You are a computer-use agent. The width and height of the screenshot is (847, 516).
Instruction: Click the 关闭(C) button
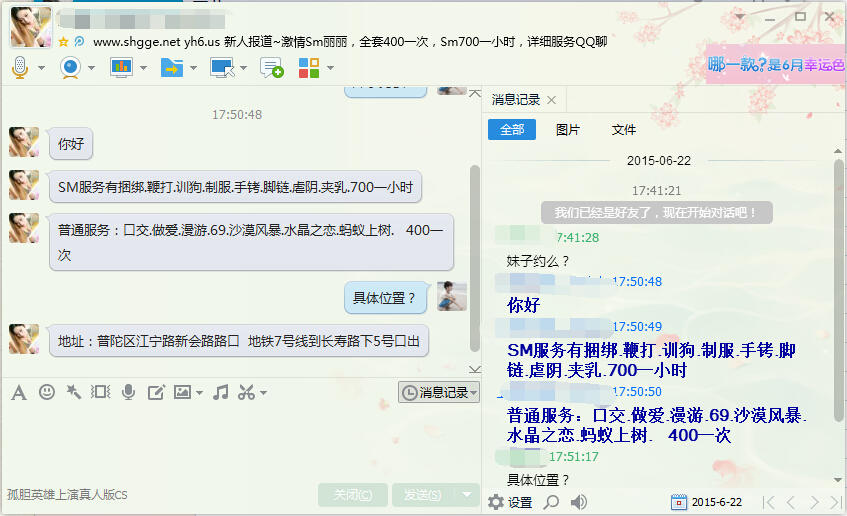coord(353,495)
